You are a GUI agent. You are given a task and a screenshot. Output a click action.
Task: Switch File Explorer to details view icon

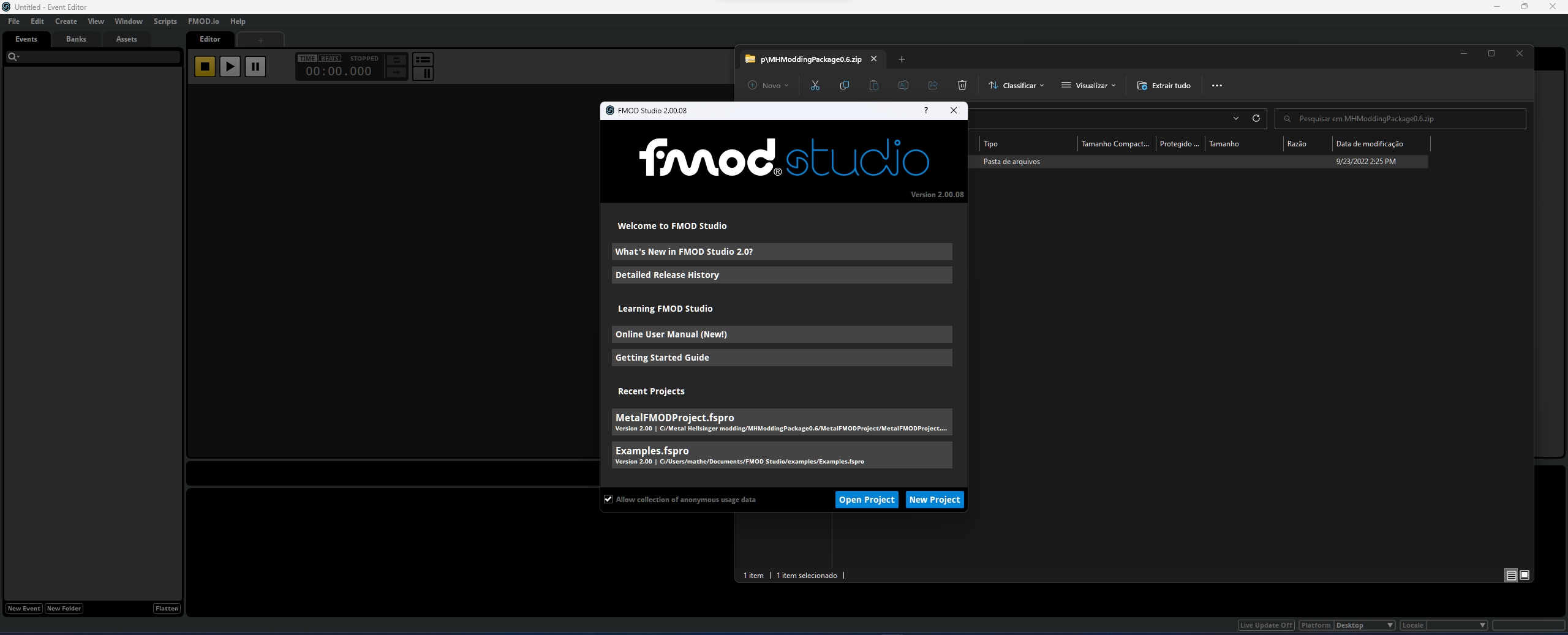tap(1511, 576)
